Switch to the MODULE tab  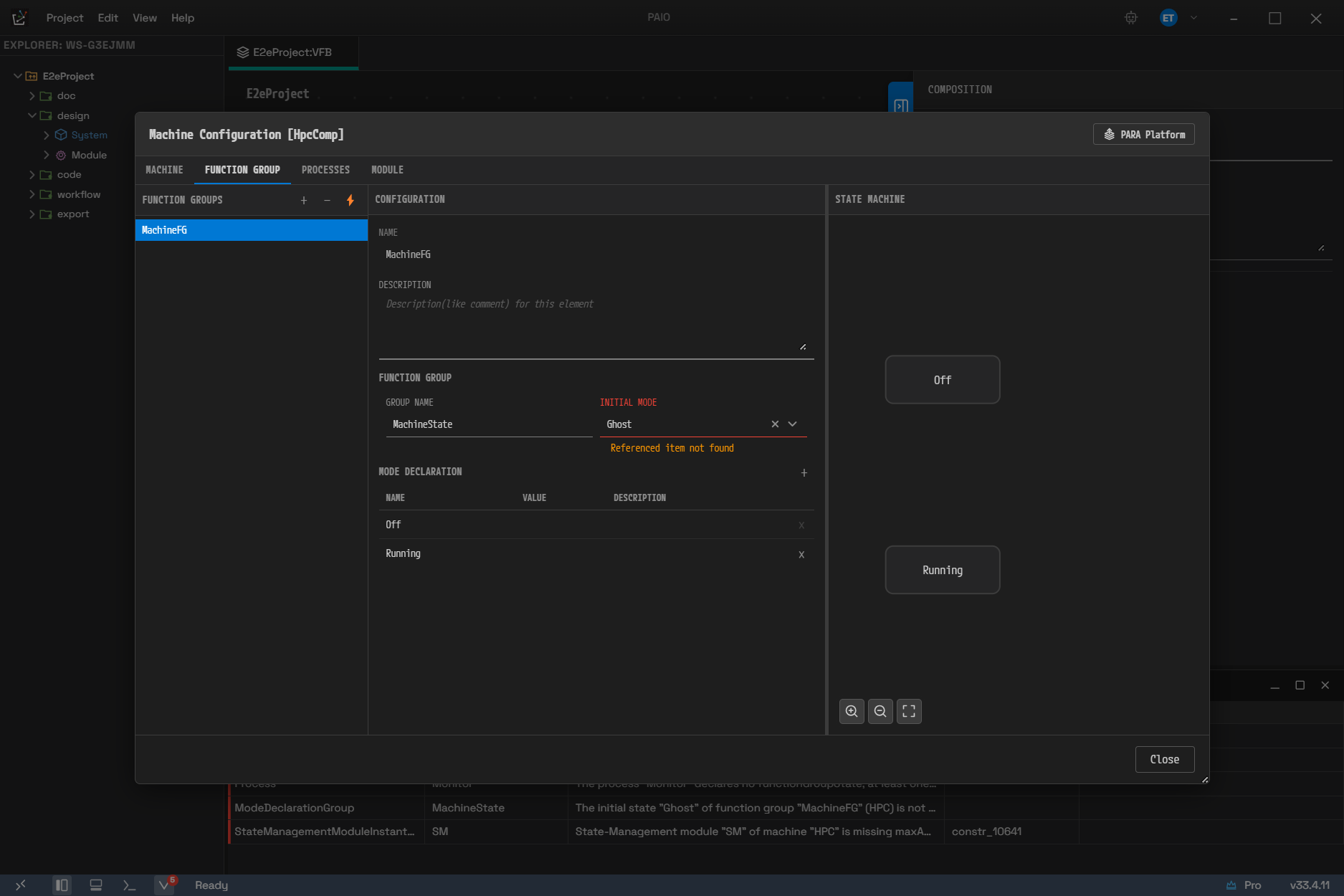[x=387, y=170]
